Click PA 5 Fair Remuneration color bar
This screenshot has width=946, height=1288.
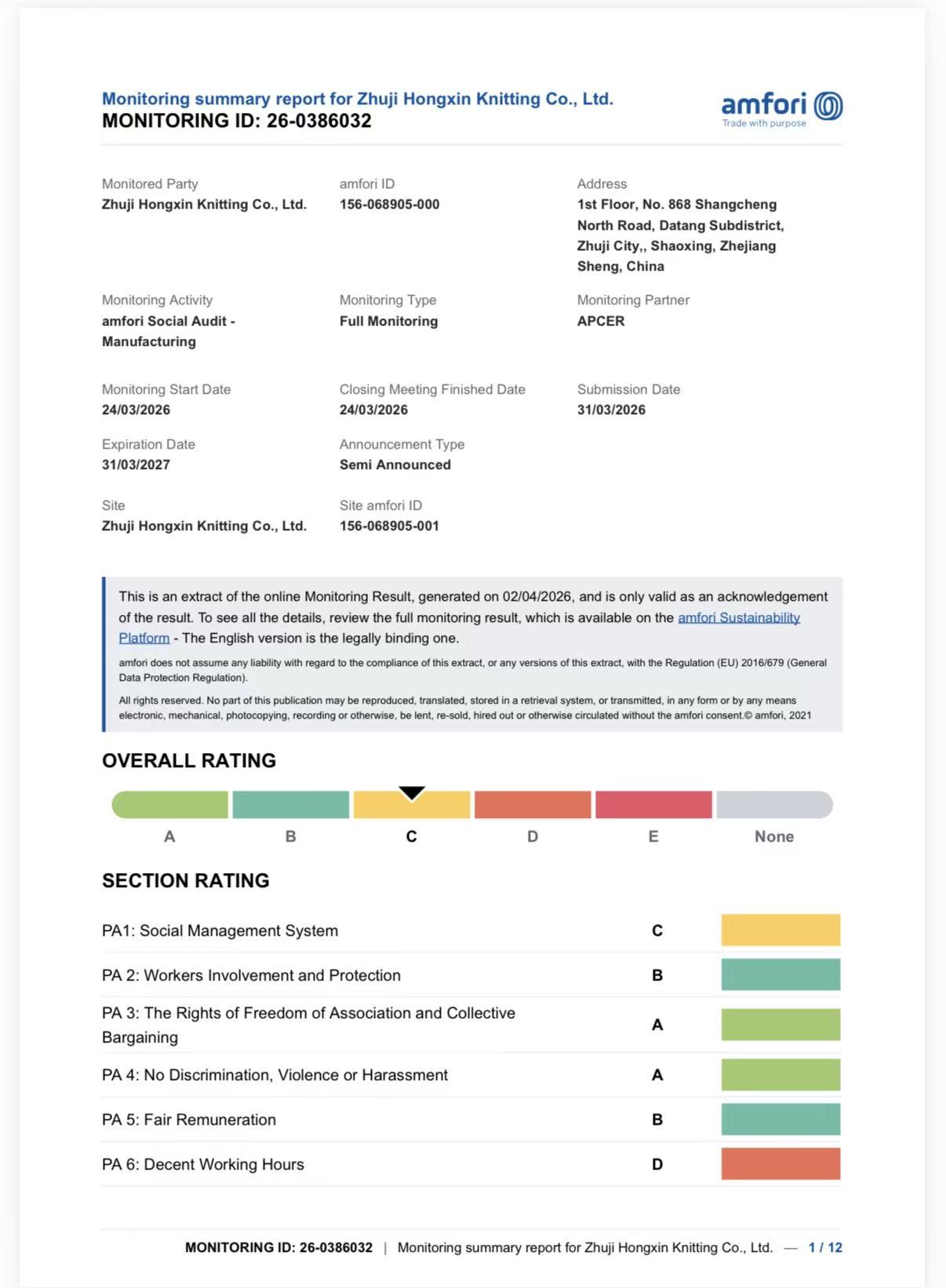(x=780, y=1119)
